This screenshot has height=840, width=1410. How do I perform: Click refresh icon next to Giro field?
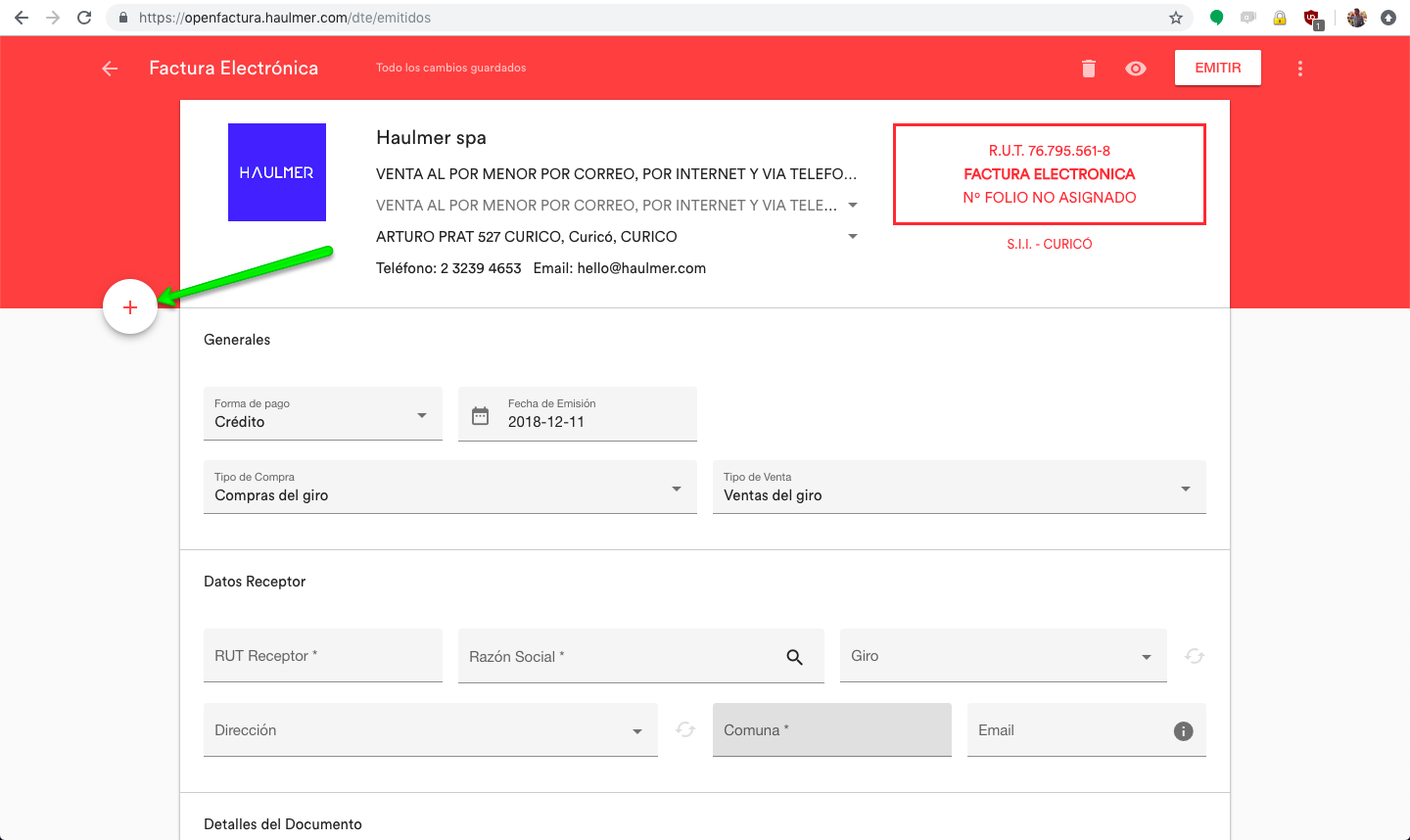tap(1194, 656)
